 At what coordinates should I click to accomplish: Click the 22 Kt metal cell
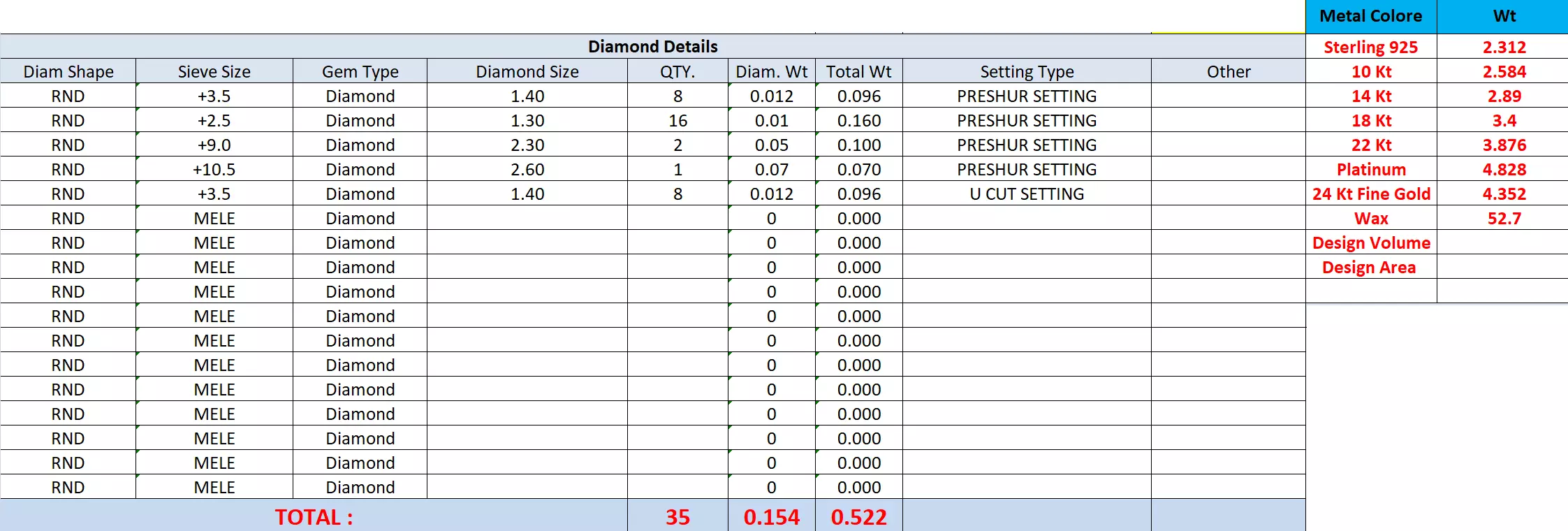[x=1371, y=145]
